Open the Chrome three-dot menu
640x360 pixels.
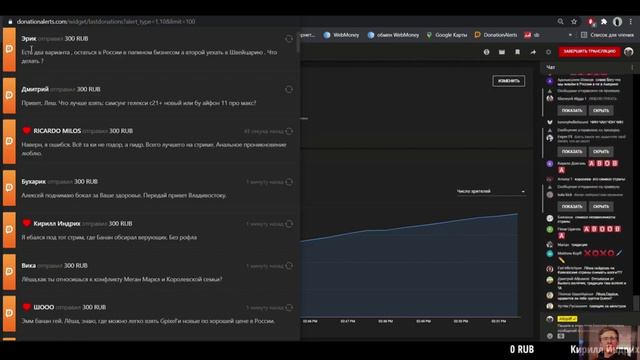(x=631, y=22)
